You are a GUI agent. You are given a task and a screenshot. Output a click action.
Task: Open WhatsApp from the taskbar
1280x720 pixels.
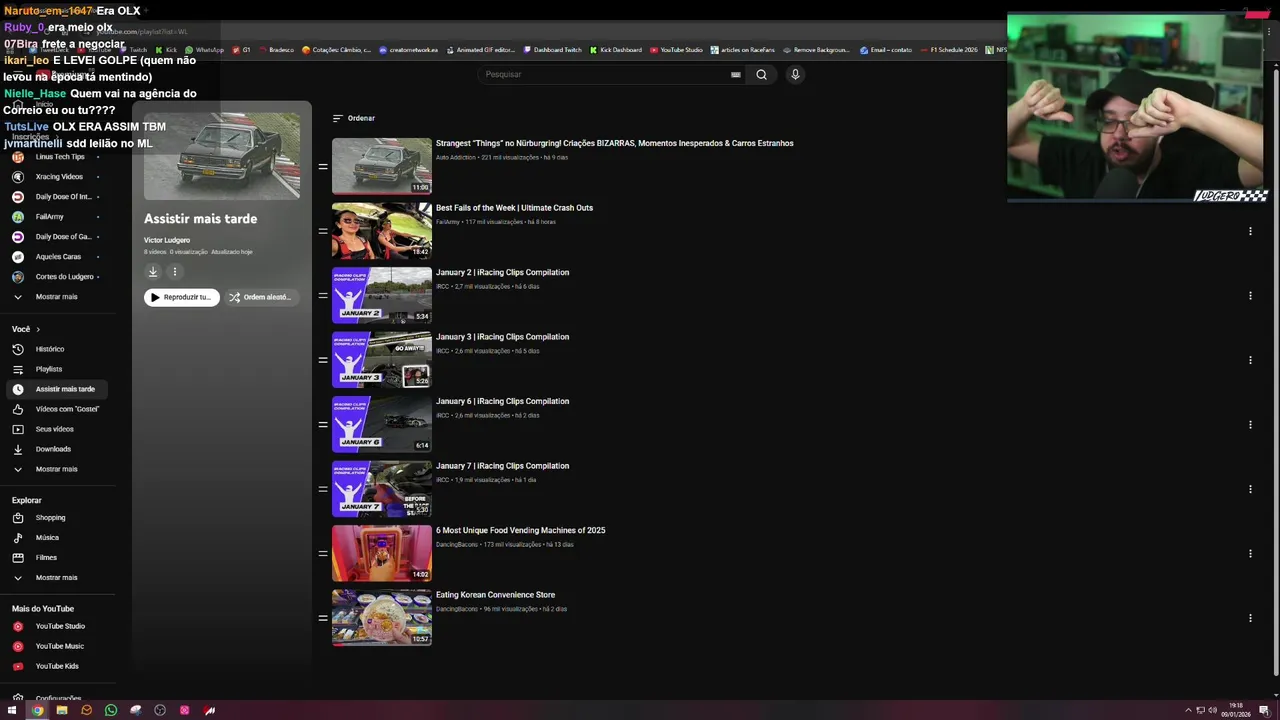111,710
